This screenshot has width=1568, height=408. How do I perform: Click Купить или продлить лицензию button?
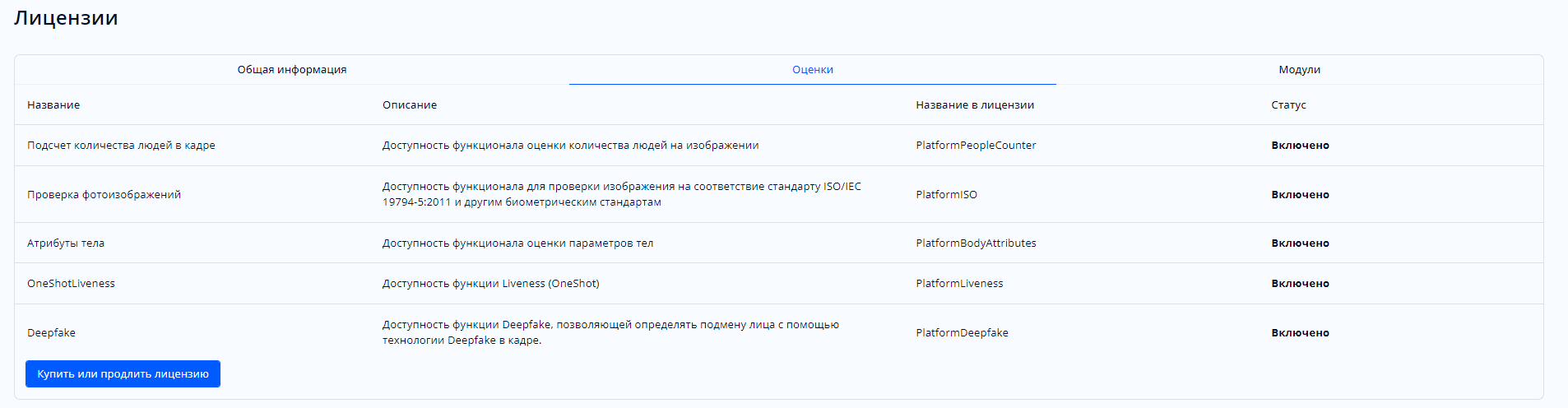click(x=123, y=373)
